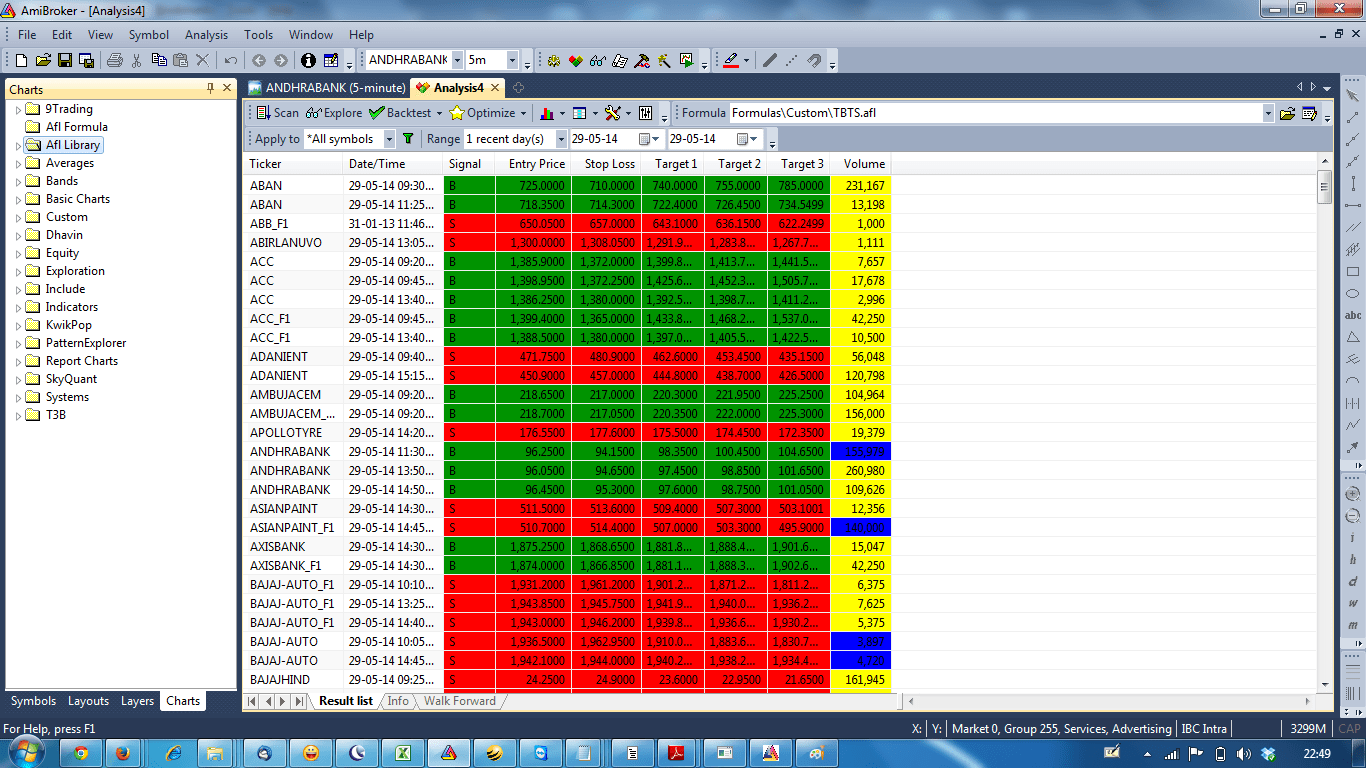Close the Analysis4 tab
Screen dimensions: 1366x768
[x=496, y=88]
